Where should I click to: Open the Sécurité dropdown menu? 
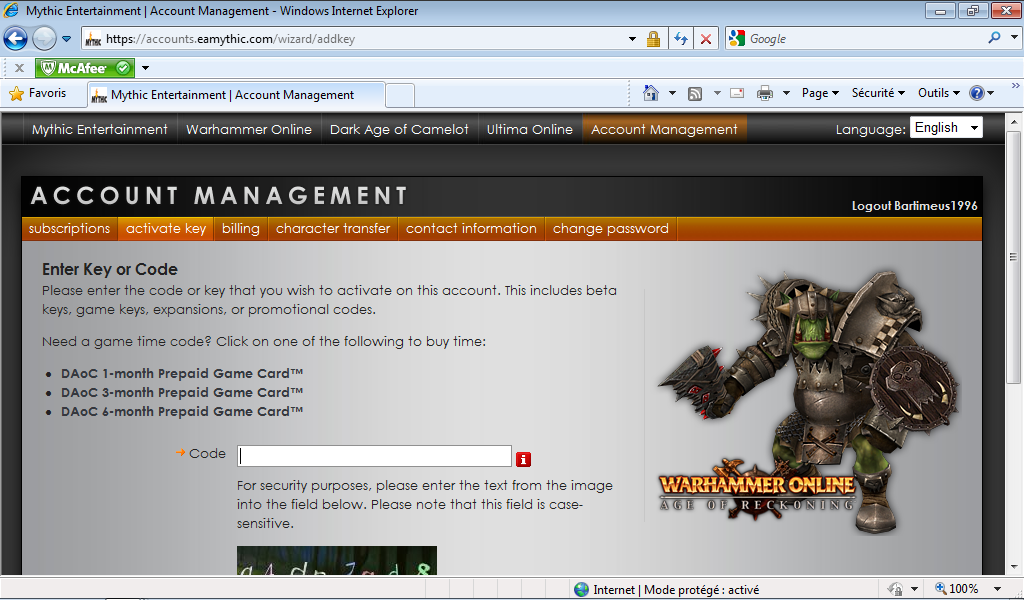(878, 93)
